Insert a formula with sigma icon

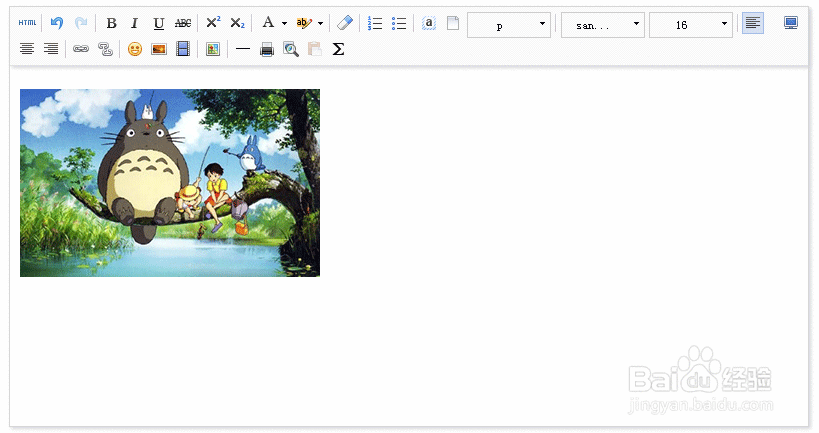pyautogui.click(x=338, y=49)
